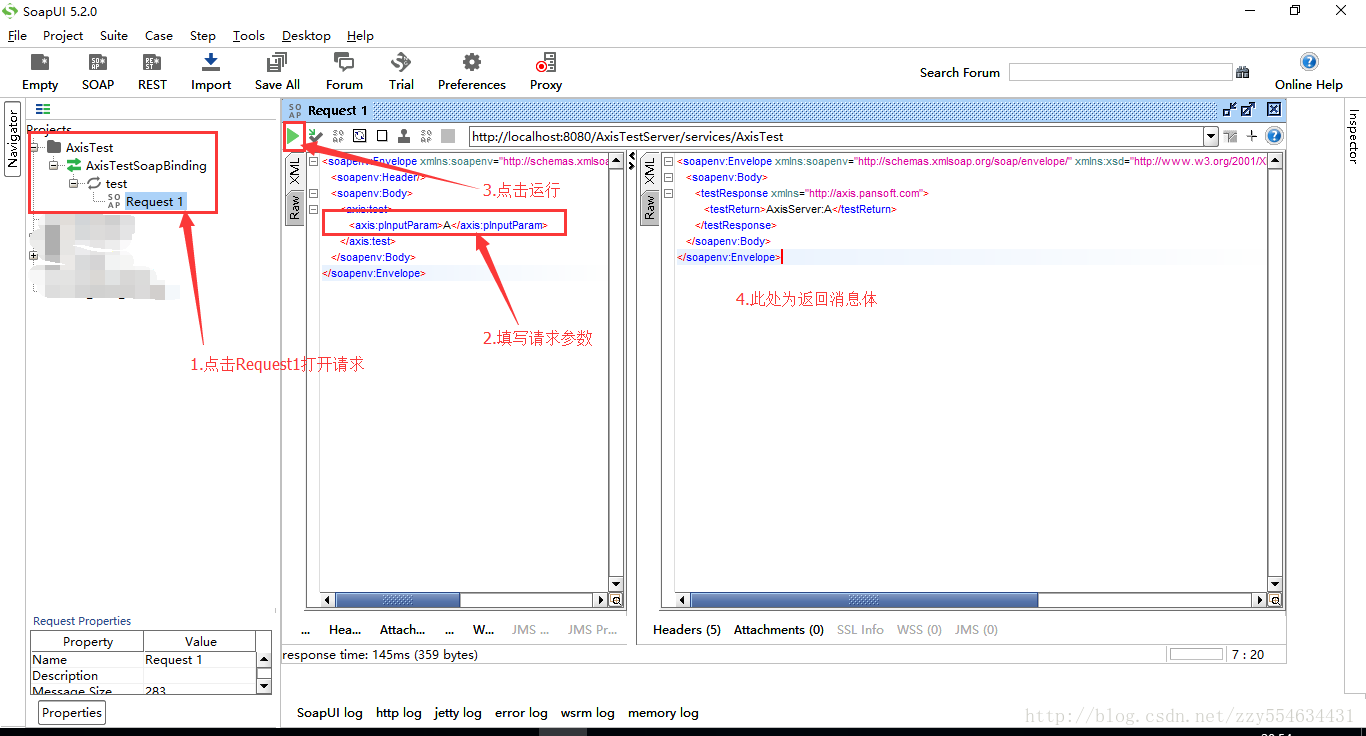
Task: Collapse the test operation node
Action: pyautogui.click(x=73, y=183)
